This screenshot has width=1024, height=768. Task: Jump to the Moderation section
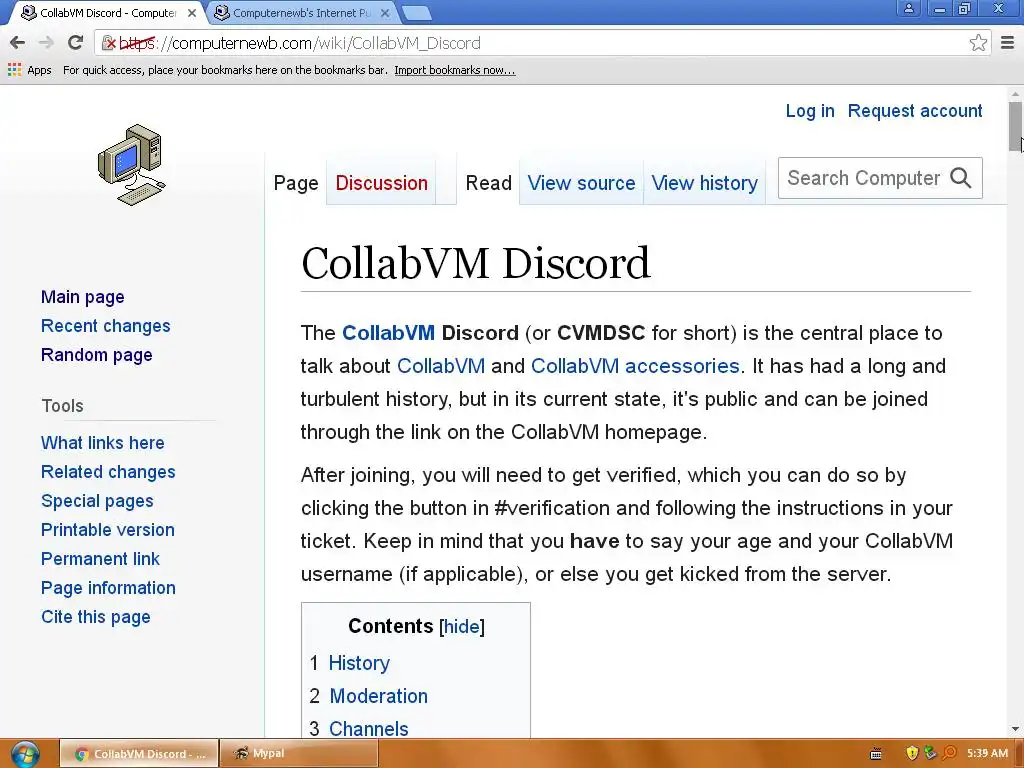(x=378, y=696)
